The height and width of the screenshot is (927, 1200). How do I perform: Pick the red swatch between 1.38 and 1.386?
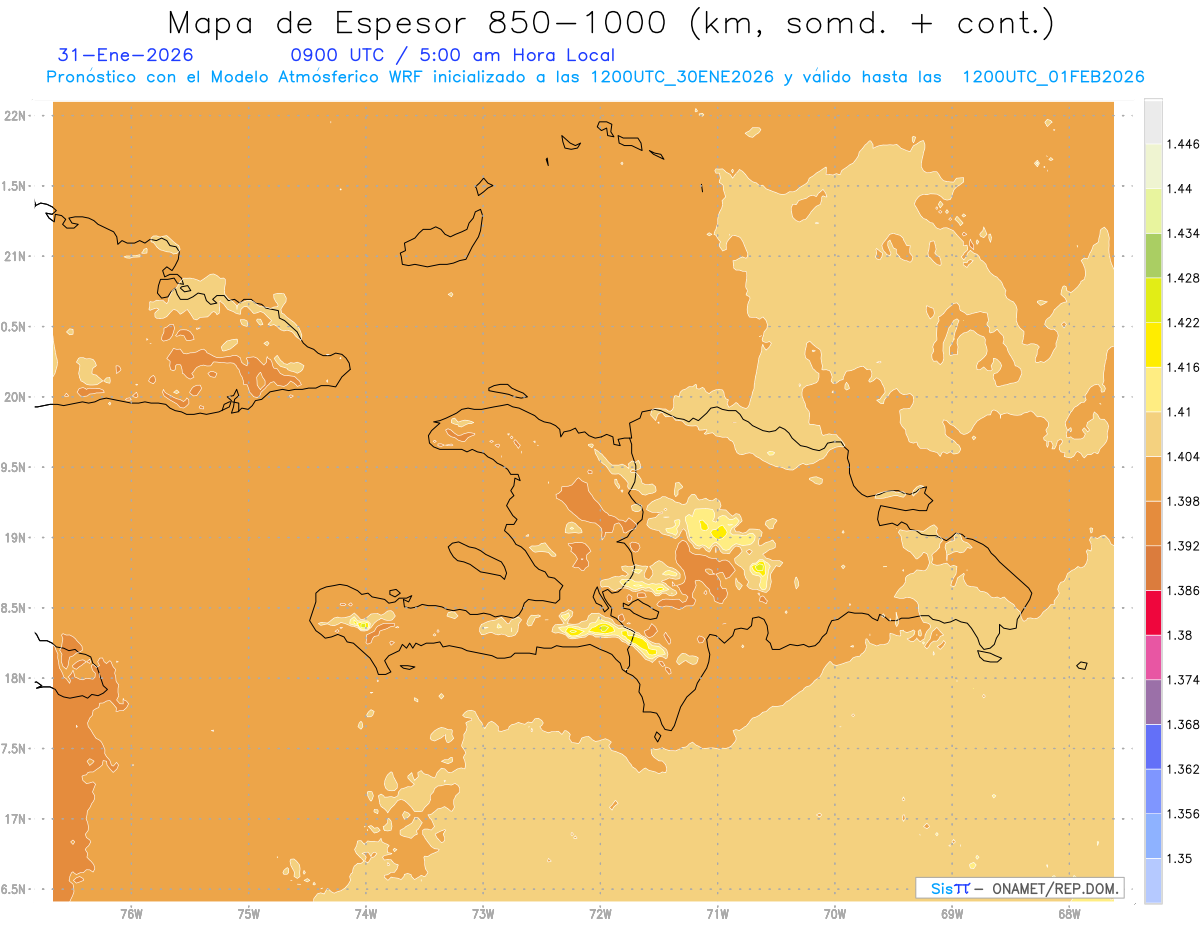[1153, 612]
